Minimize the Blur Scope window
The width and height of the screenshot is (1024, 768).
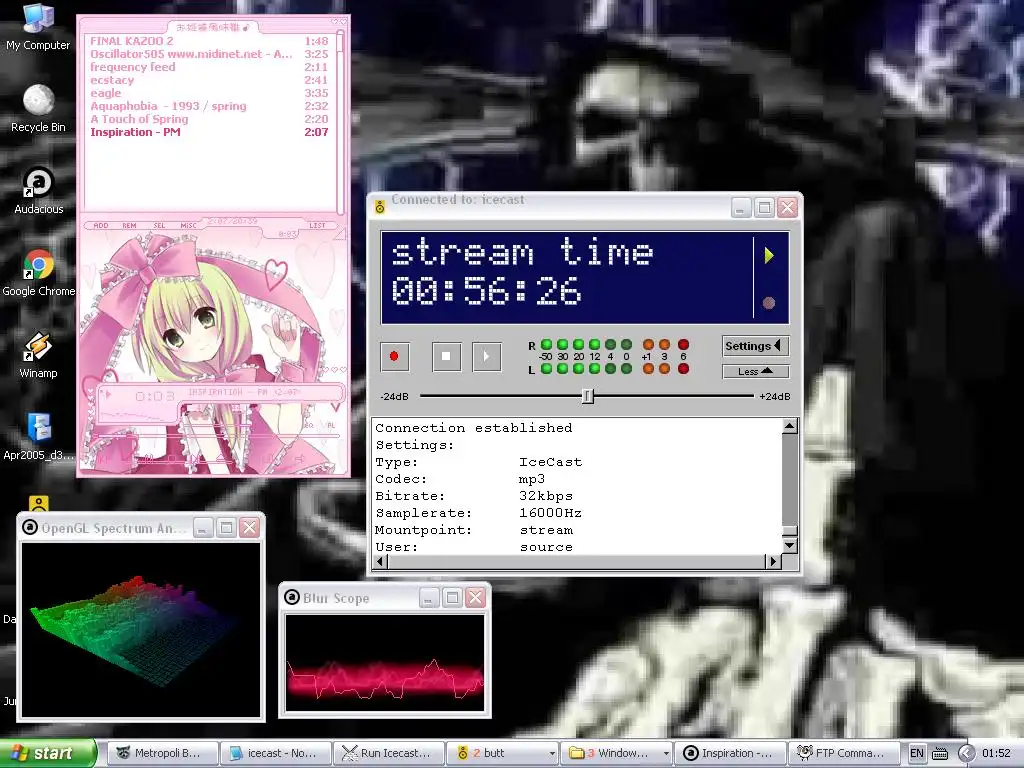pos(428,598)
